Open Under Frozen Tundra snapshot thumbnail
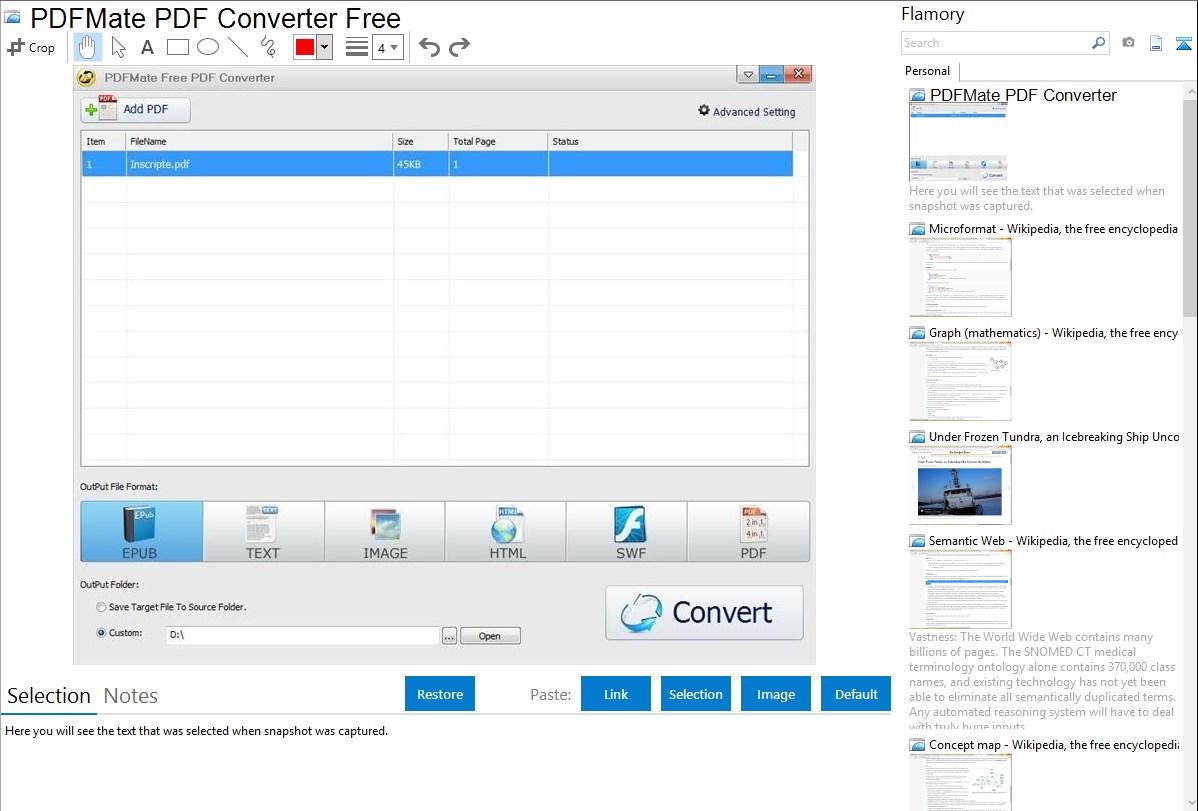 pyautogui.click(x=960, y=485)
